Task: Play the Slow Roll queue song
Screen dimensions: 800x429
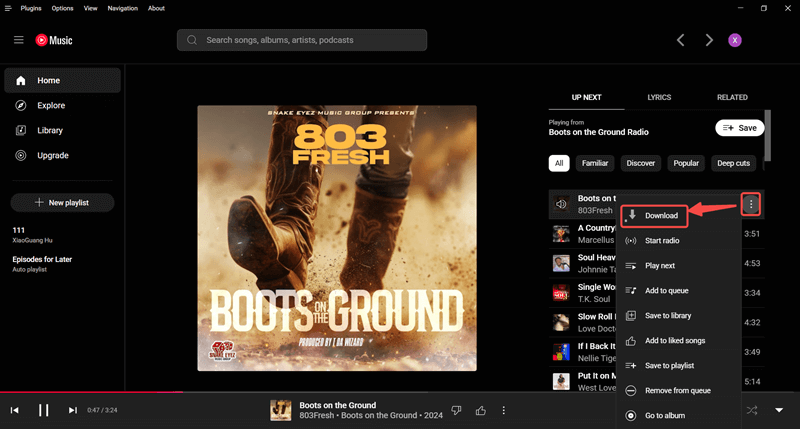Action: pos(584,322)
